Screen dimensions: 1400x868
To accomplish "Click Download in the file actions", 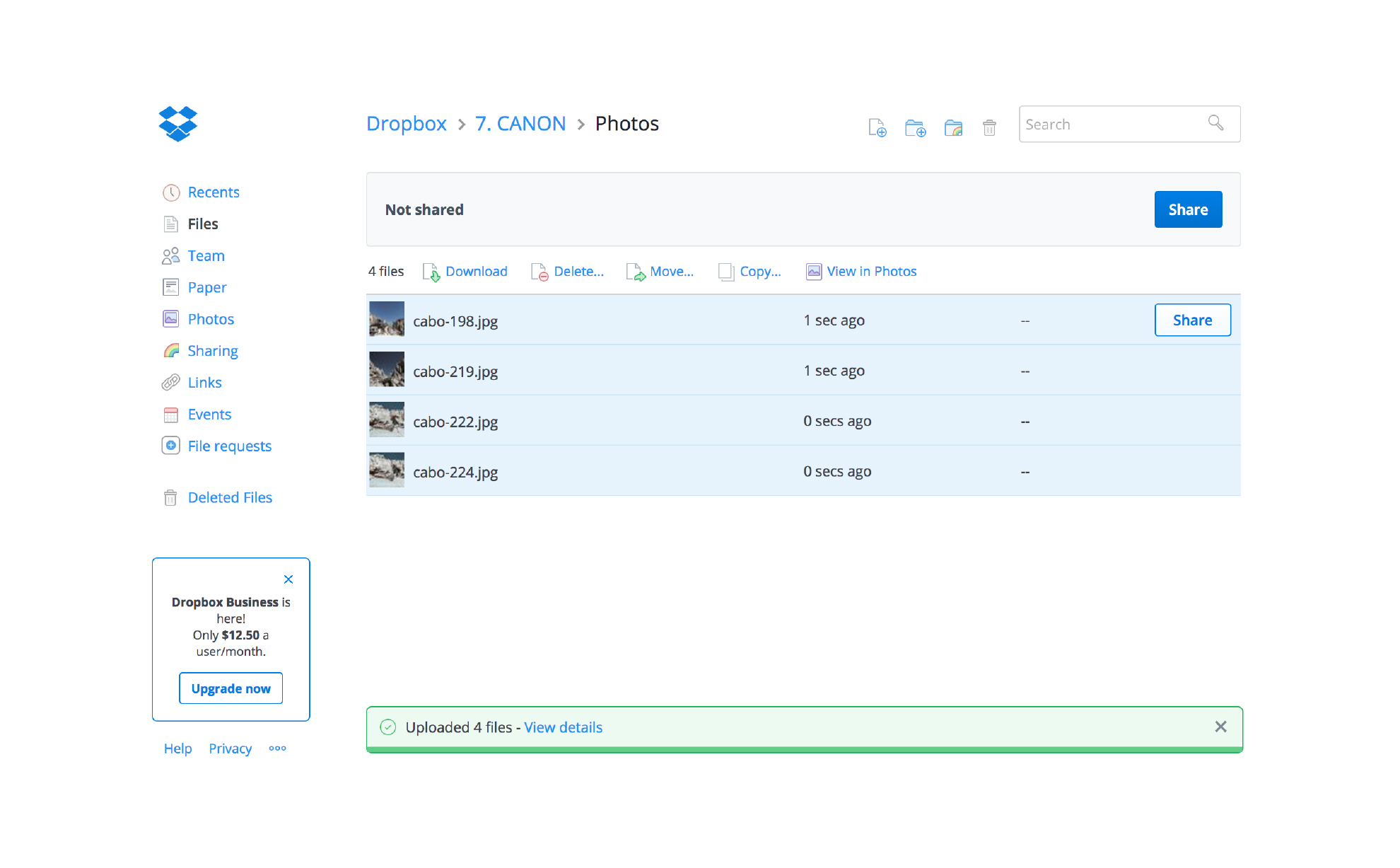I will click(475, 272).
